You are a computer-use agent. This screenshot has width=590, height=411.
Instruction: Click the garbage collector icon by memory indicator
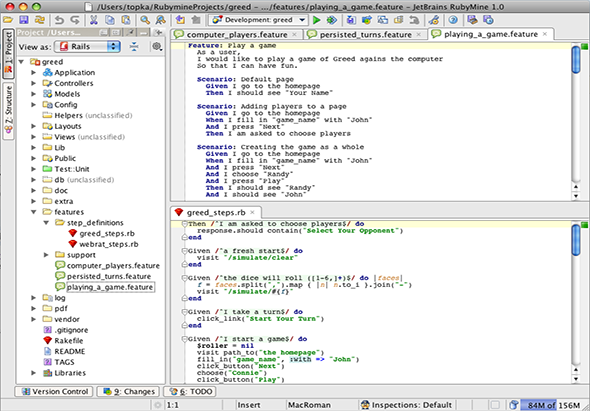[x=514, y=405]
